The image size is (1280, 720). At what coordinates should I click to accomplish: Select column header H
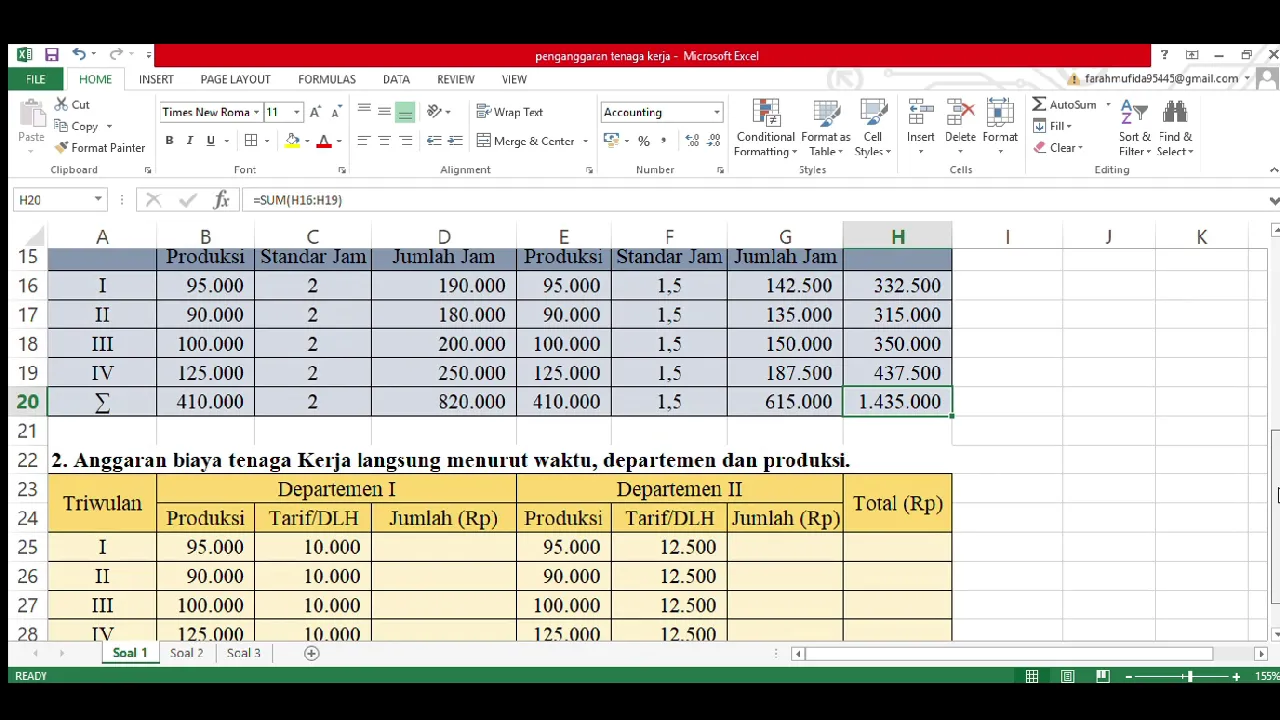(897, 237)
